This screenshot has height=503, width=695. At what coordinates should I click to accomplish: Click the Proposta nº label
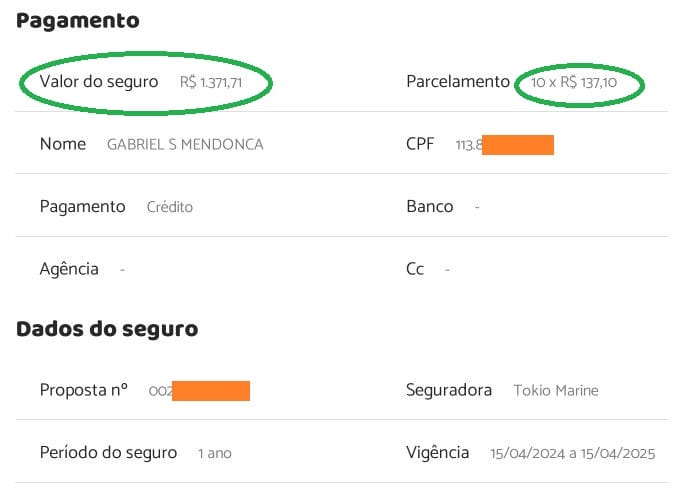point(84,390)
